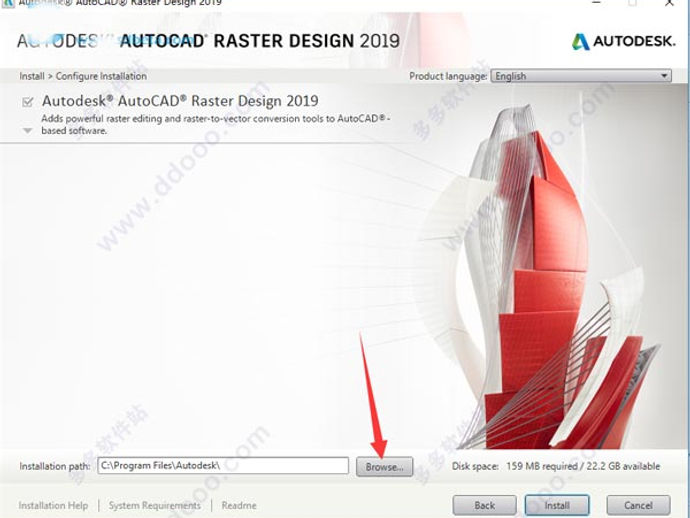The width and height of the screenshot is (690, 518).
Task: Click the 'Autodesk AutoCAD Raster Design 2019' product title
Action: coord(180,101)
